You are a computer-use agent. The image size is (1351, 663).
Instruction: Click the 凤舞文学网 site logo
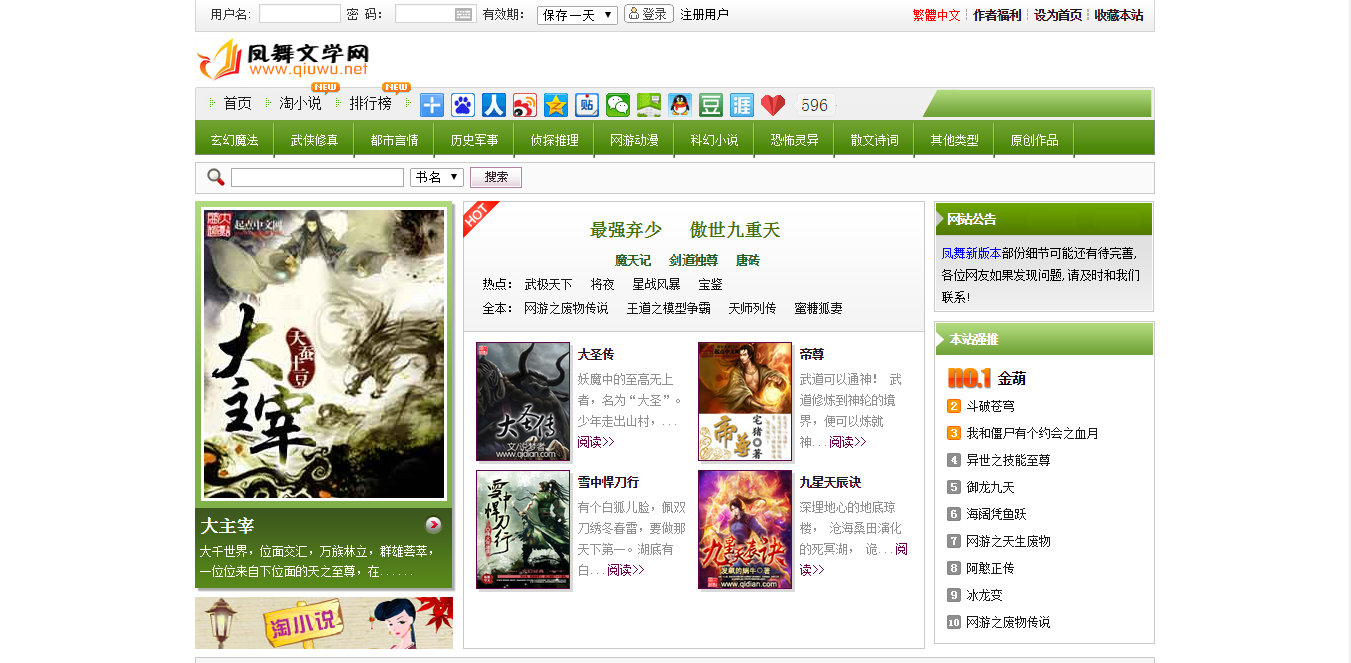[x=284, y=59]
